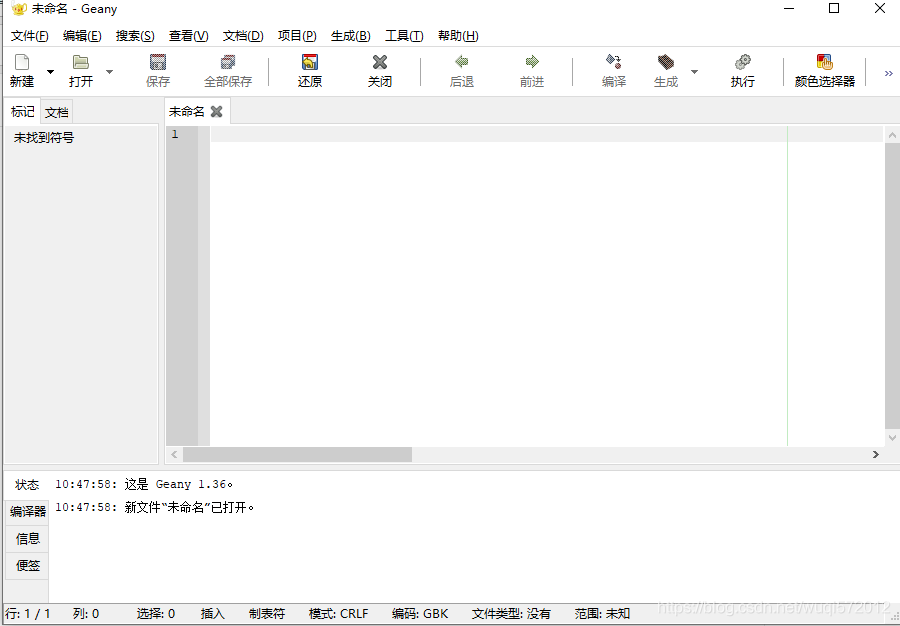Click the 模式: CRLF status entry
900x626 pixels.
[339, 614]
